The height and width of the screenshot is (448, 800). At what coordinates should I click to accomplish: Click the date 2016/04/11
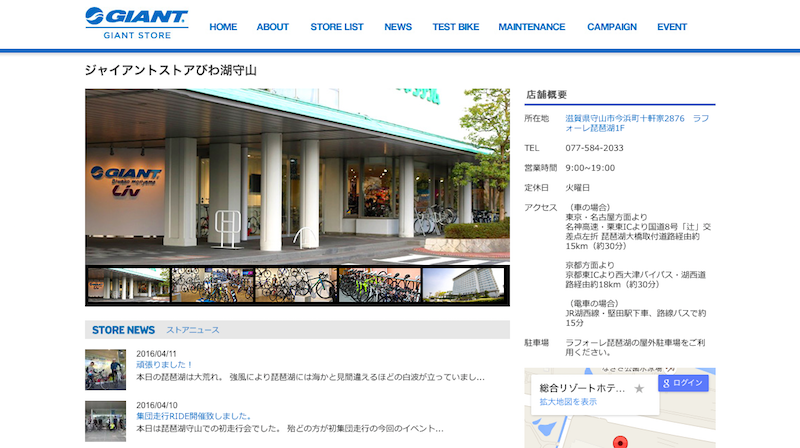156,354
